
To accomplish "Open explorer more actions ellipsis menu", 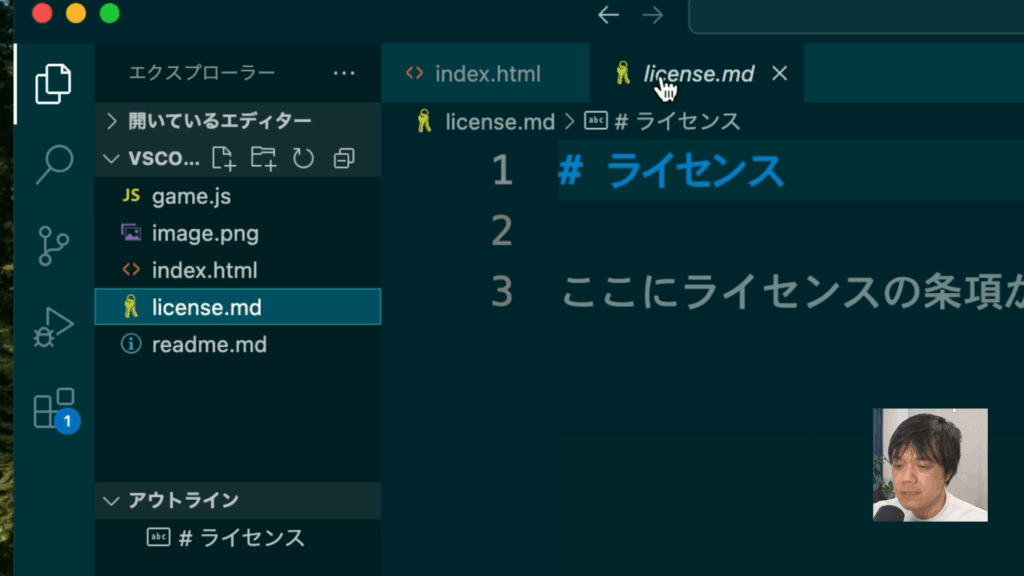I will pyautogui.click(x=343, y=73).
